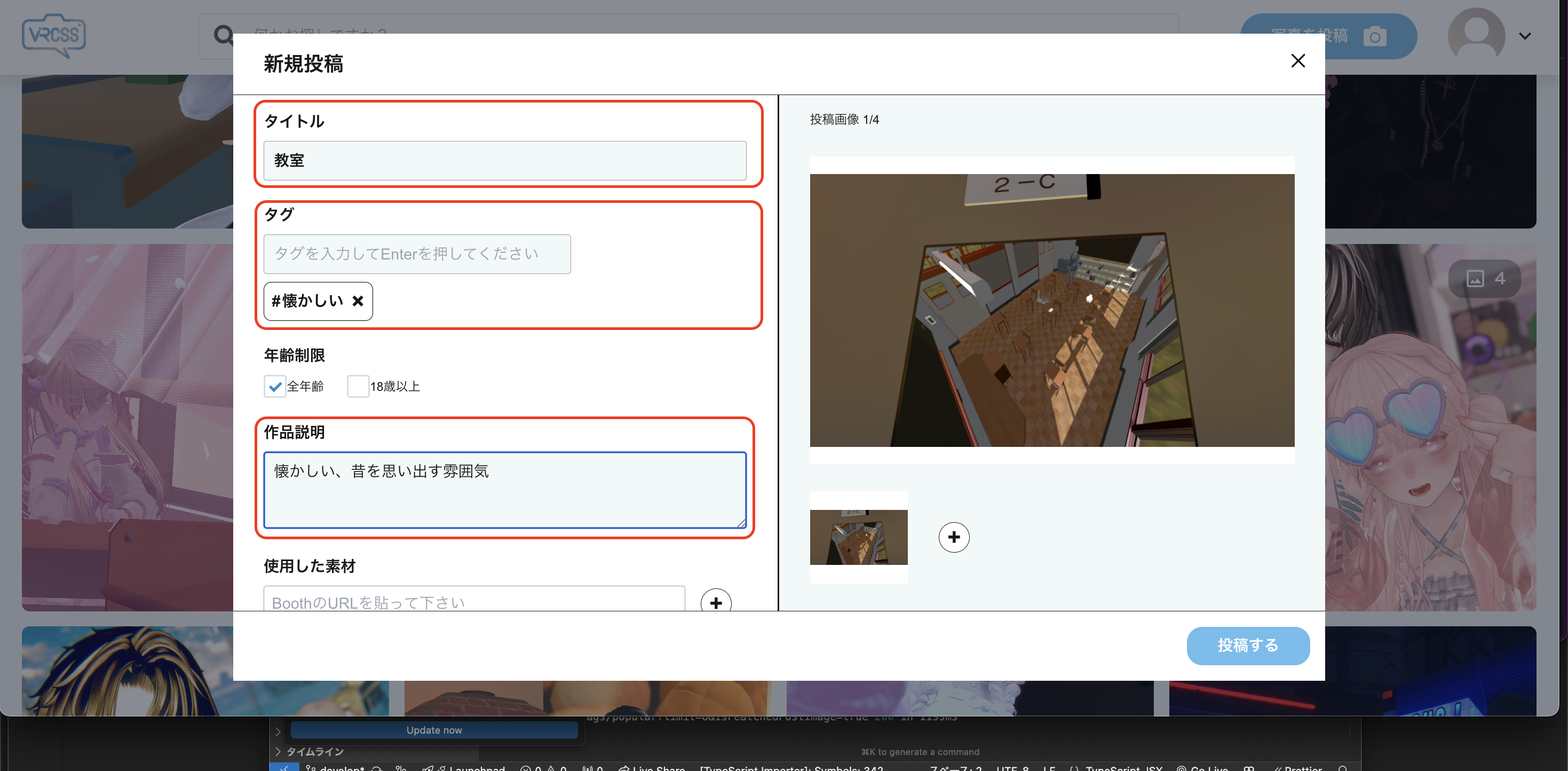Click the 写真を投稿 button in the header
This screenshot has height=771, width=1568.
[x=1328, y=36]
